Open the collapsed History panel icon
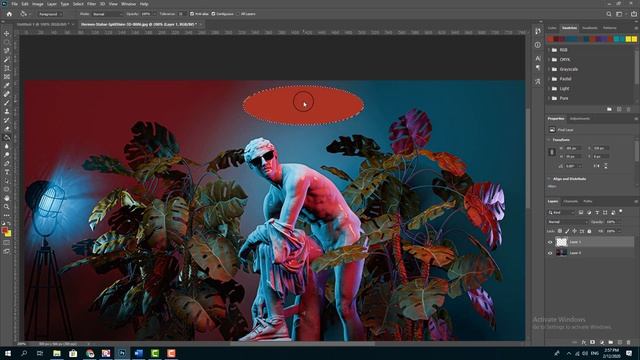The width and height of the screenshot is (640, 360). [538, 31]
